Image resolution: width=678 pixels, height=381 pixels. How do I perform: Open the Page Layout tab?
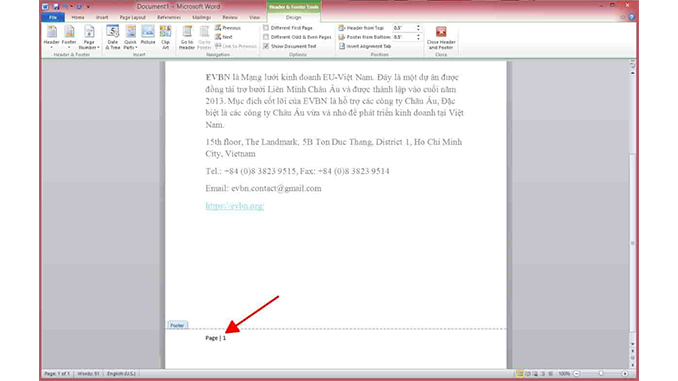(132, 17)
